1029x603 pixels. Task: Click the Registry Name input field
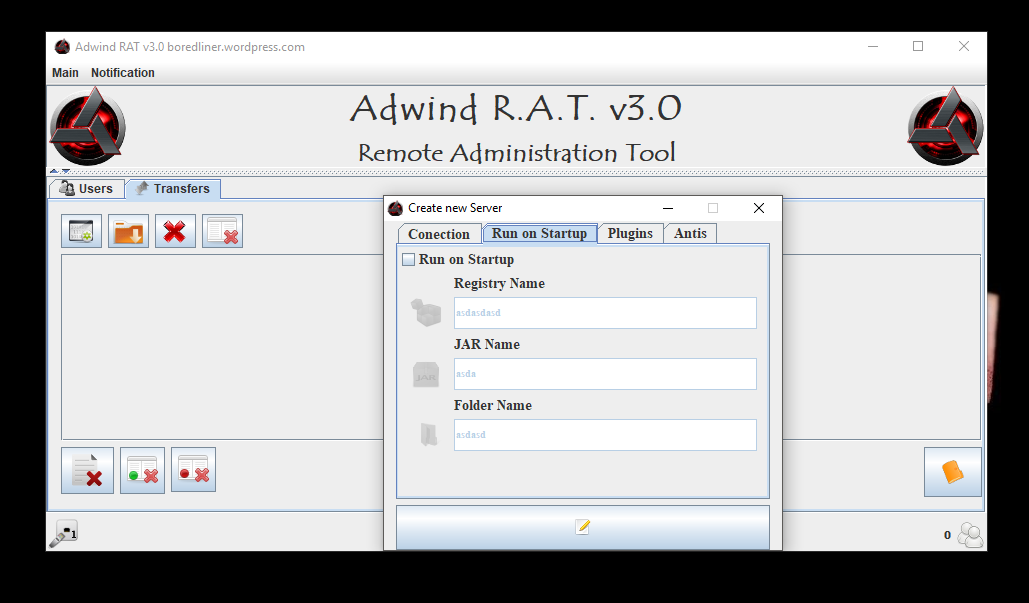click(x=605, y=313)
